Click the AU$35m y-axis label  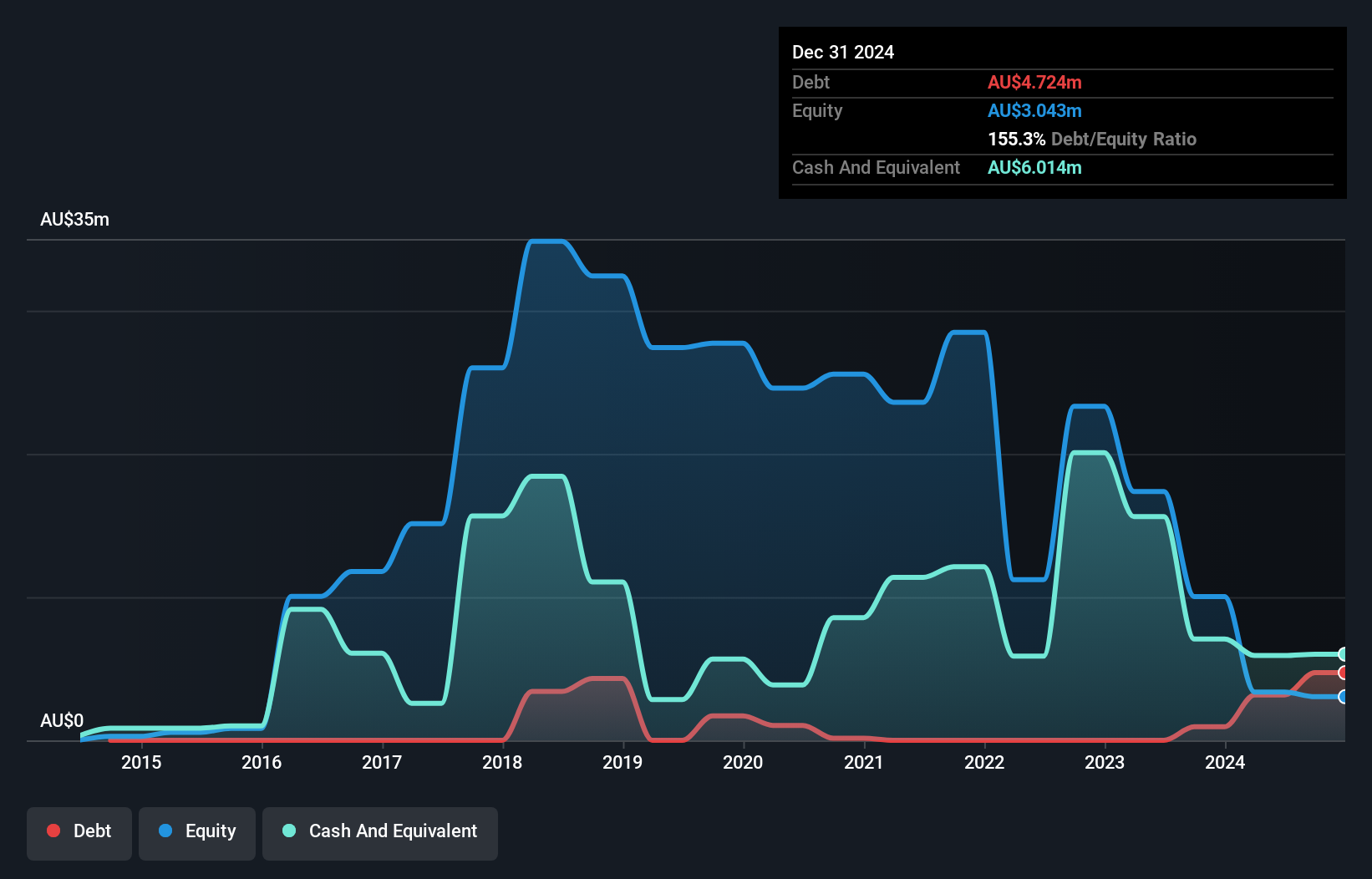[74, 219]
